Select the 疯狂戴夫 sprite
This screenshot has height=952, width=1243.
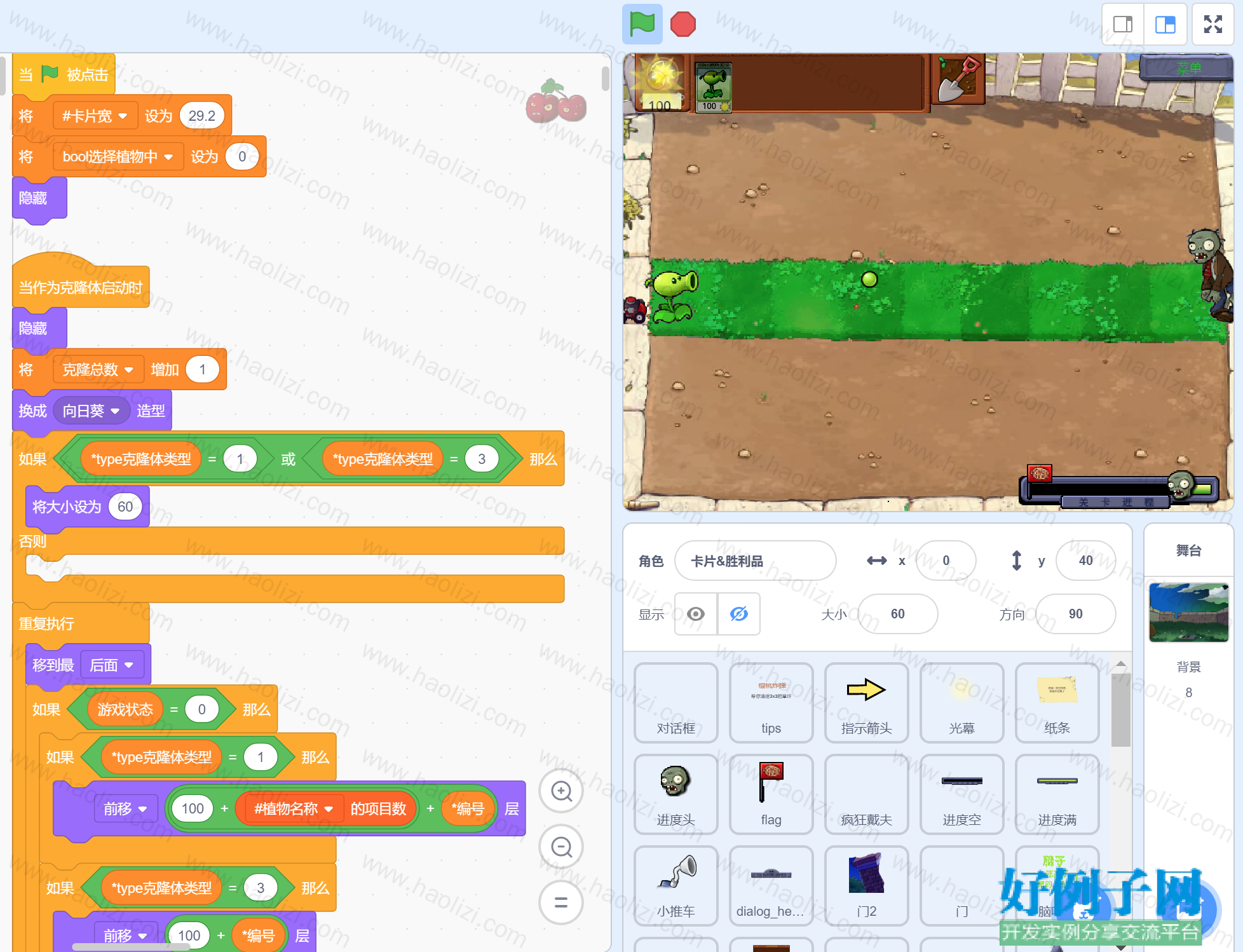pos(867,794)
